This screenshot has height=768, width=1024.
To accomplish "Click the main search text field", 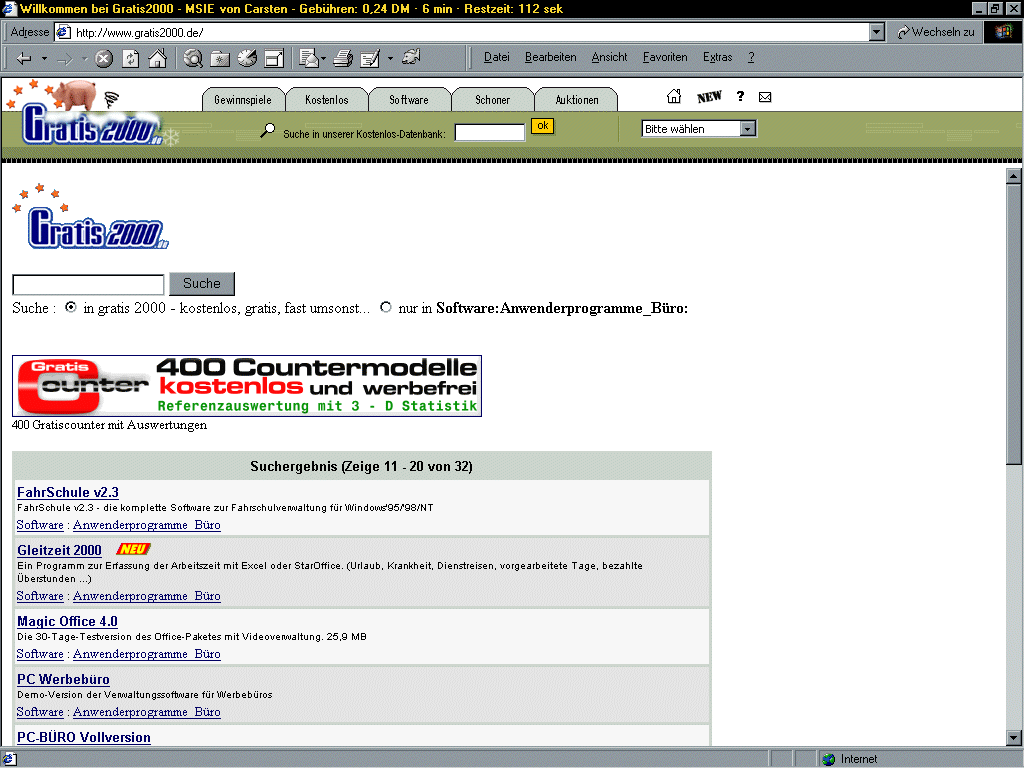I will click(88, 285).
